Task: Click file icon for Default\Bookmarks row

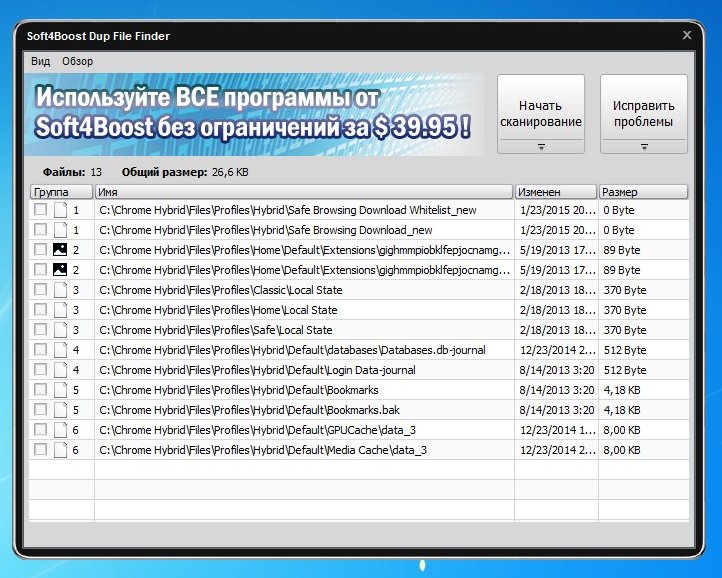Action: click(x=60, y=390)
